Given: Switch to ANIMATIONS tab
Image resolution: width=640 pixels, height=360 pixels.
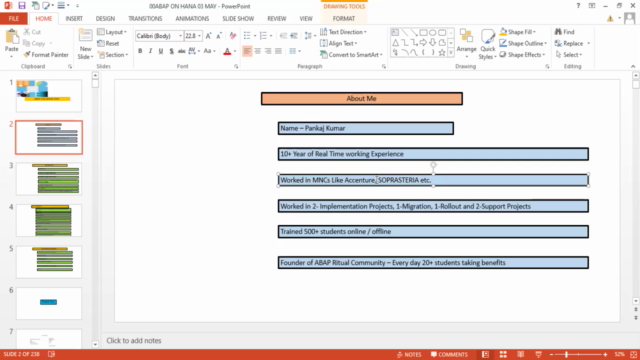Looking at the screenshot, I should point(192,19).
